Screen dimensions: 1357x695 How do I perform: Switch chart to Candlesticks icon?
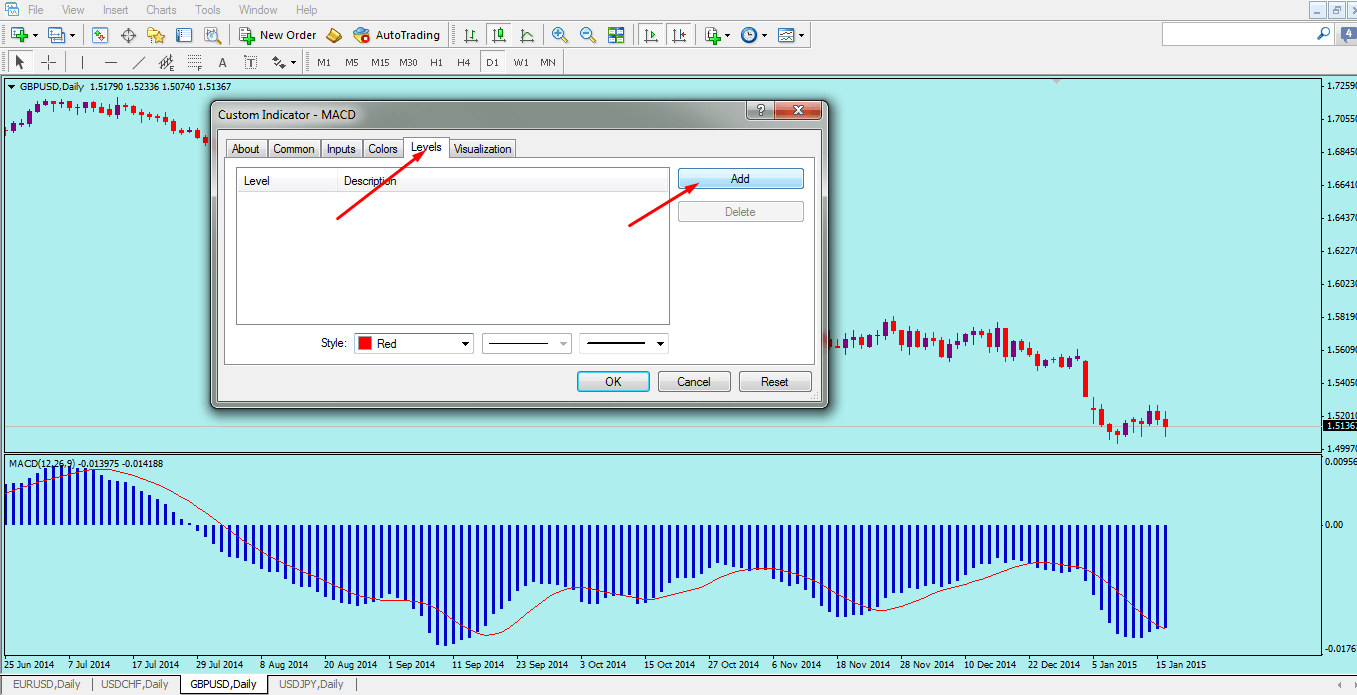coord(499,35)
